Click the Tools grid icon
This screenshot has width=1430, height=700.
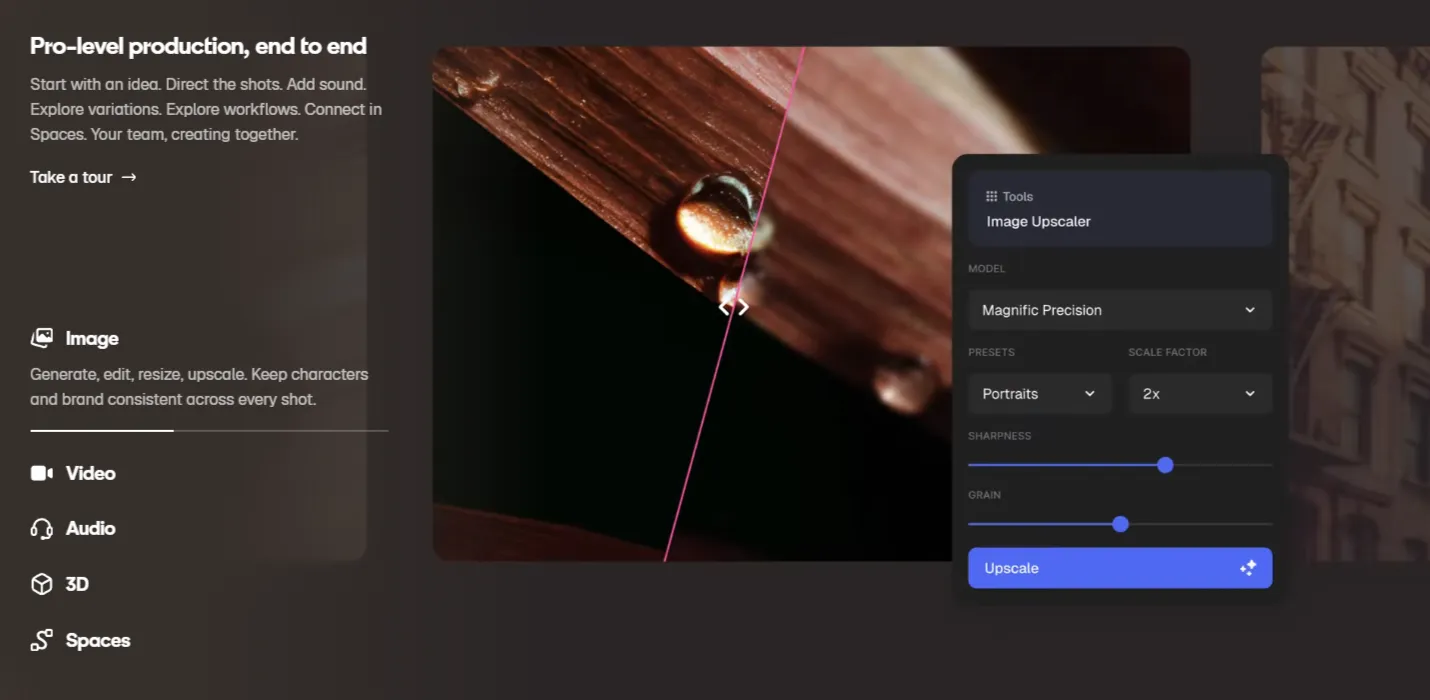pyautogui.click(x=992, y=197)
